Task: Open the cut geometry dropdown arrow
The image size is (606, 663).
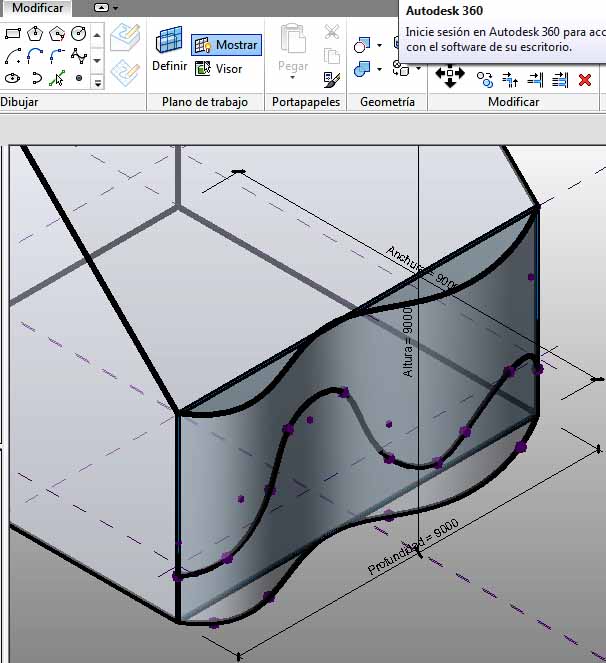Action: (x=379, y=45)
